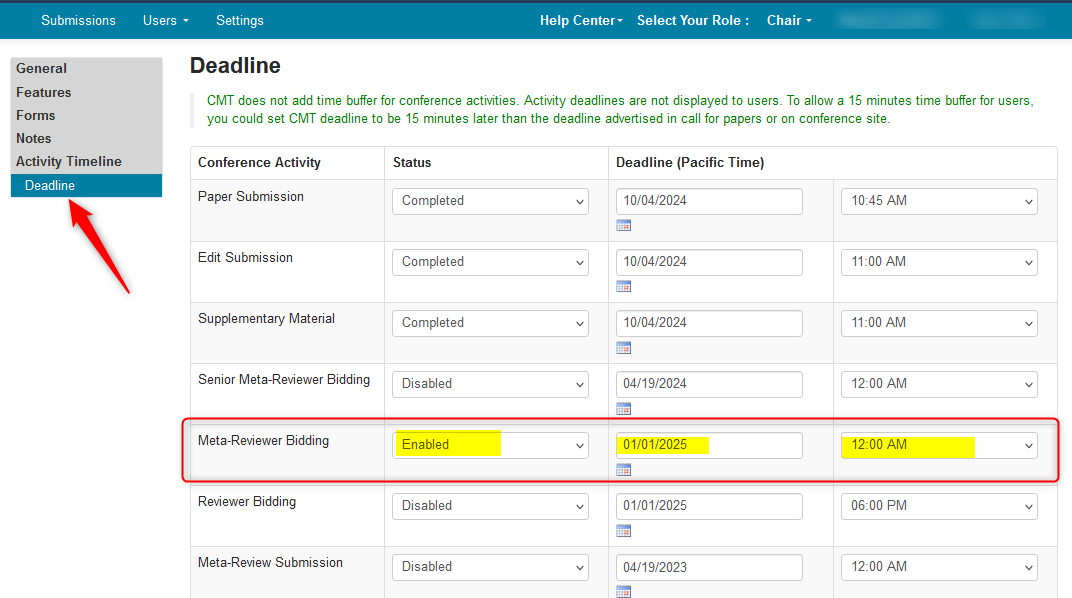Image resolution: width=1072 pixels, height=598 pixels.
Task: Open calendar picker for Meta-Review Submission date
Action: pyautogui.click(x=624, y=592)
